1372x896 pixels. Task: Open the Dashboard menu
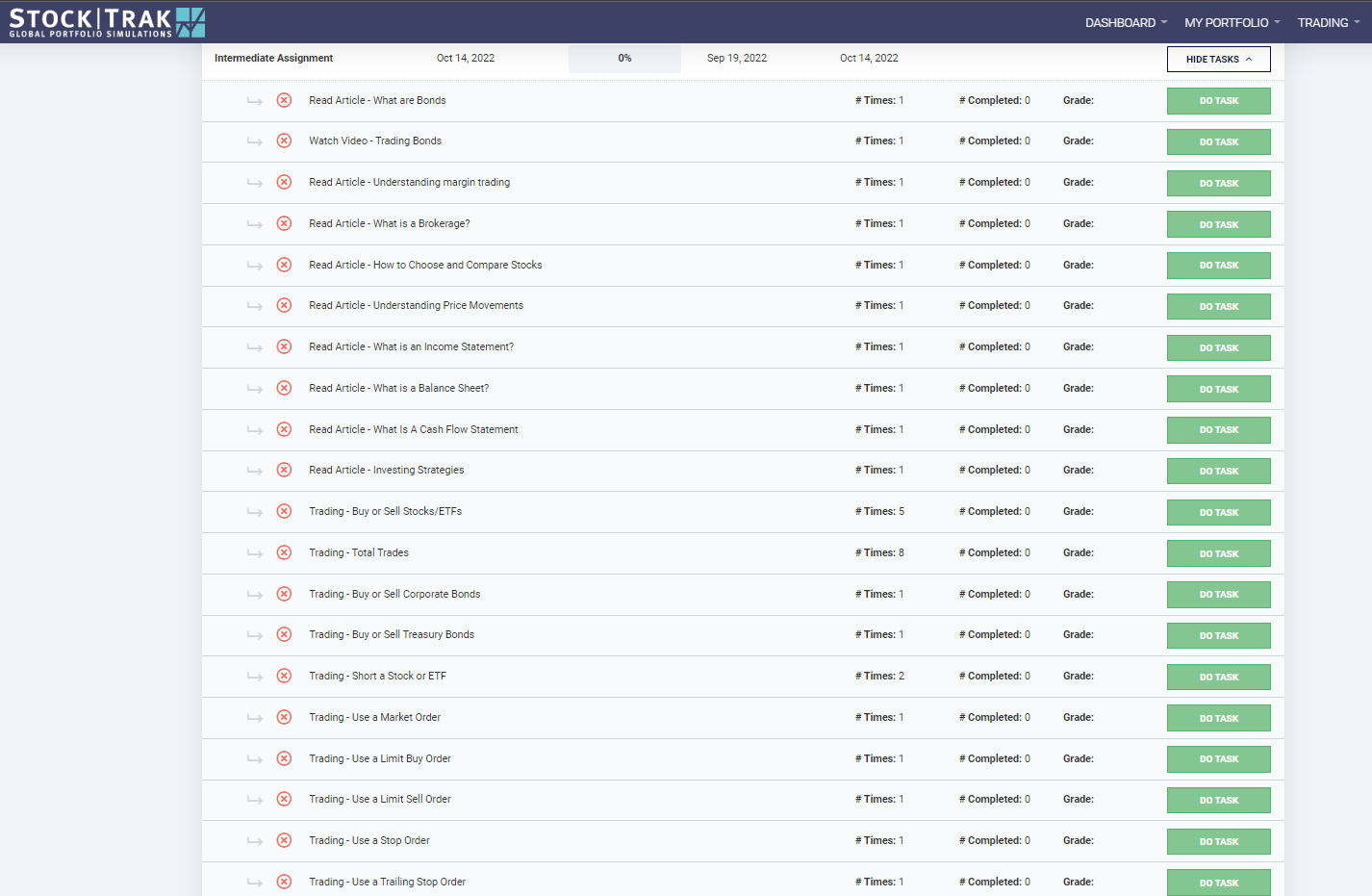pos(1126,22)
